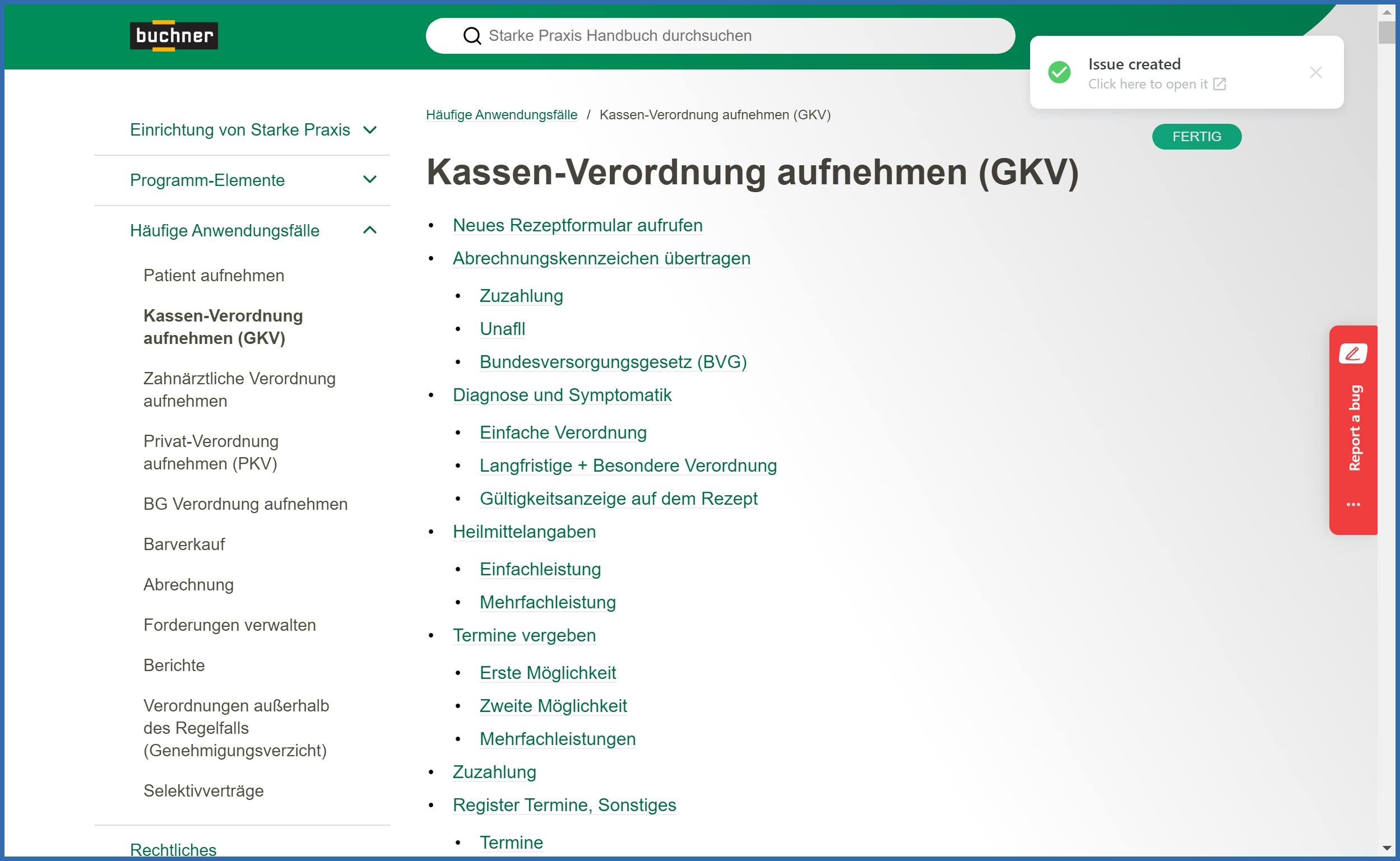Screen dimensions: 1400x861
Task: Click the ellipsis icon below Report a bug
Action: pyautogui.click(x=1353, y=504)
